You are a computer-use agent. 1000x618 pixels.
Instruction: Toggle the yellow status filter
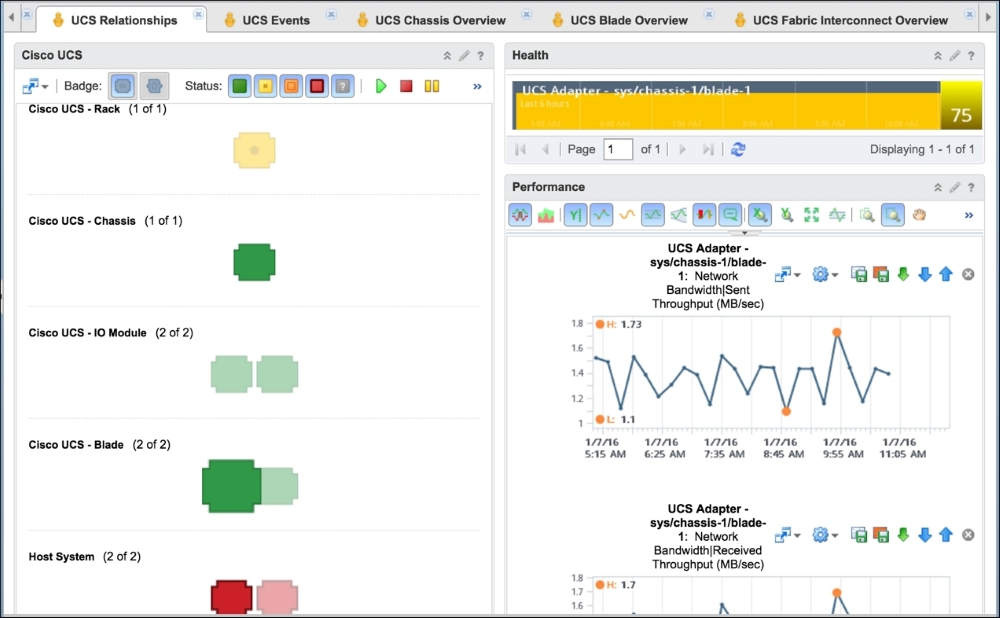click(265, 85)
